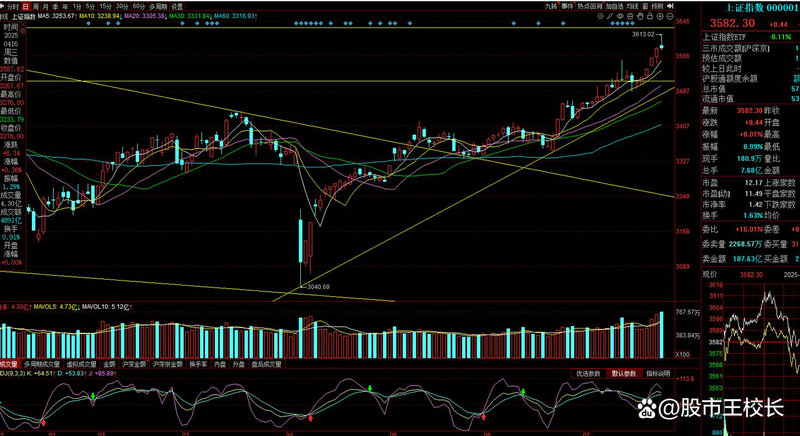Open the 设置 settings menu
This screenshot has width=800, height=436.
pyautogui.click(x=177, y=6)
